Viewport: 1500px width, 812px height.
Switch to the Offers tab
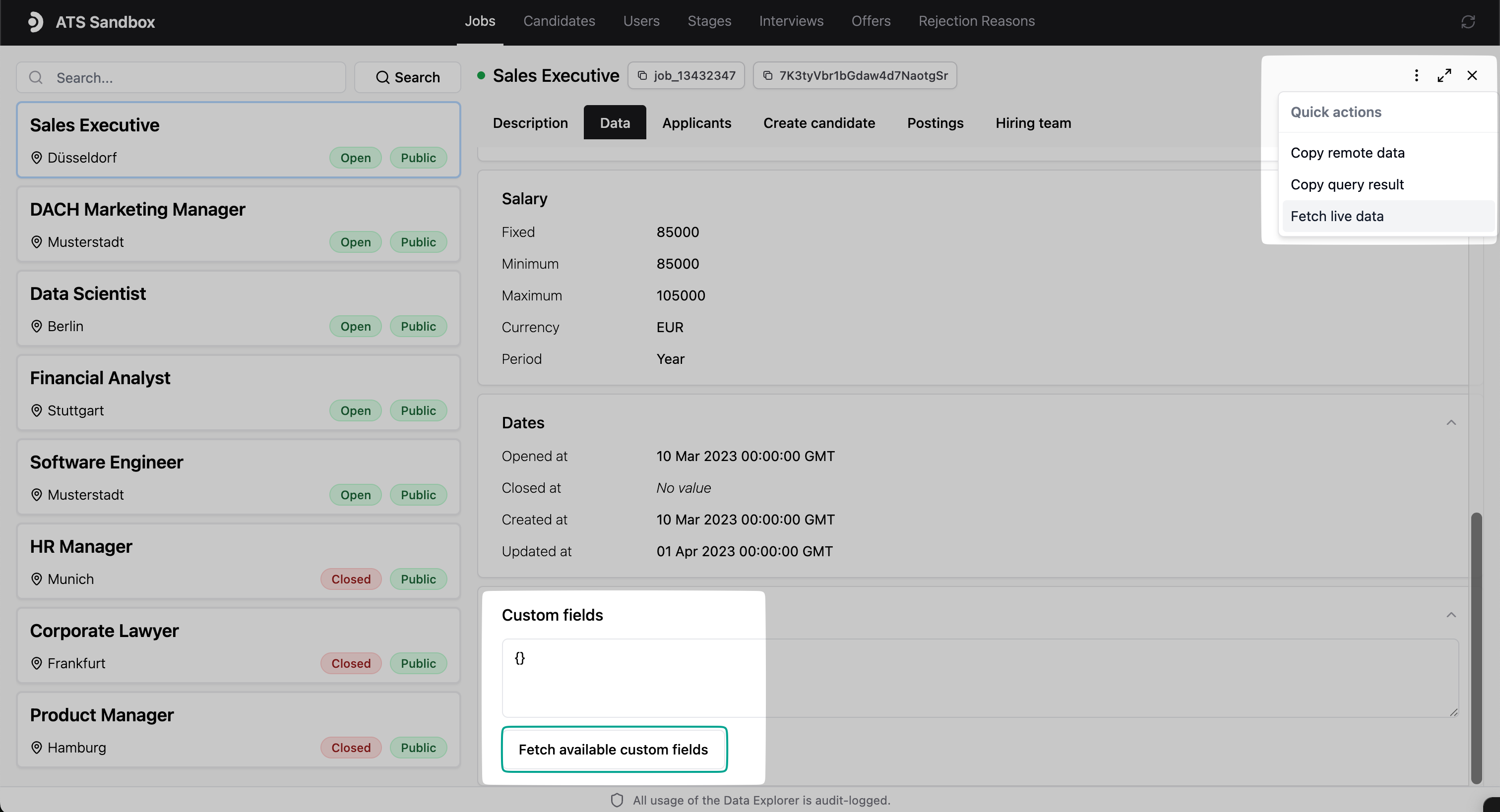[x=871, y=21]
